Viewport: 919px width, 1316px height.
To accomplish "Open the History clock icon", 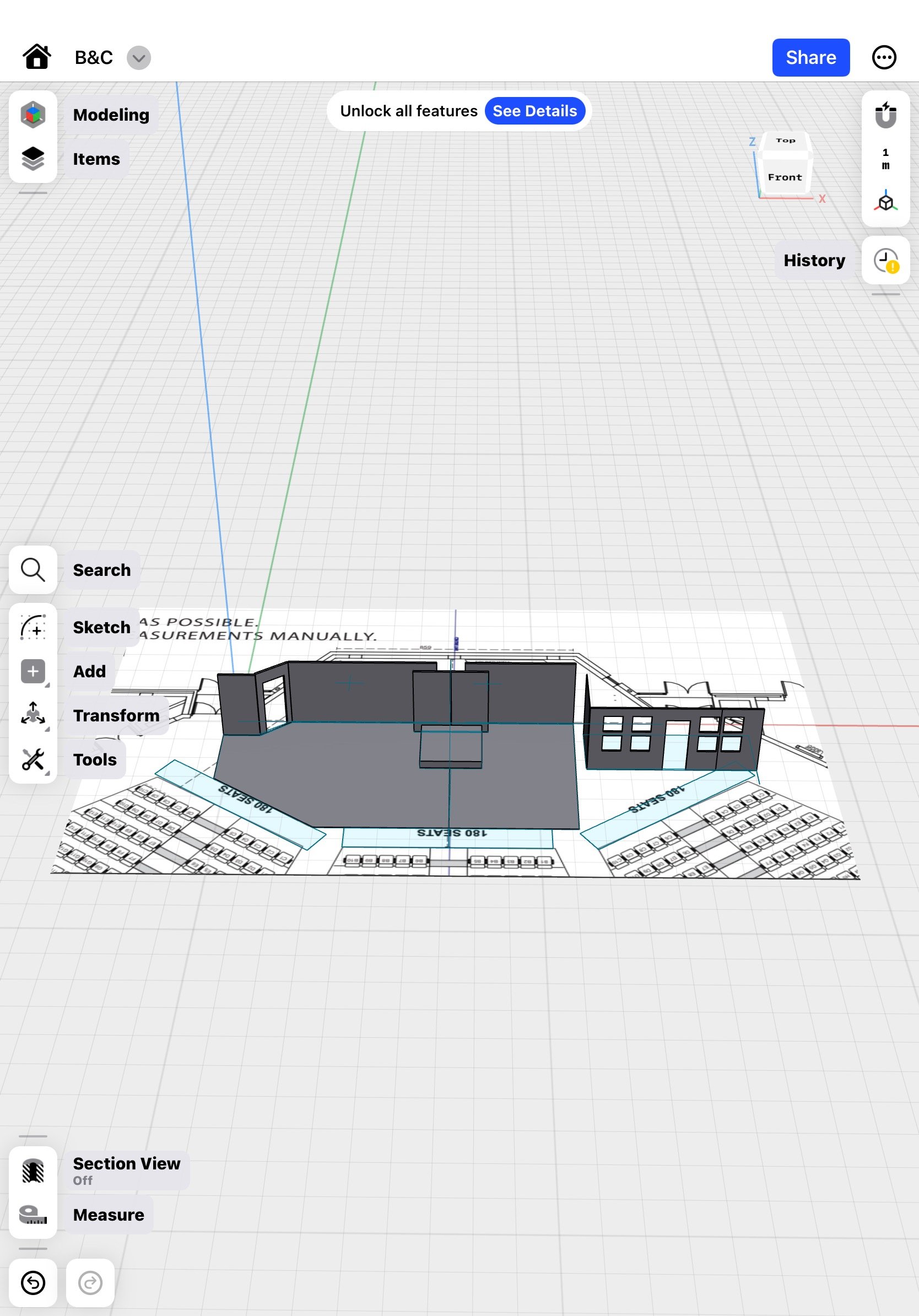I will click(x=886, y=260).
